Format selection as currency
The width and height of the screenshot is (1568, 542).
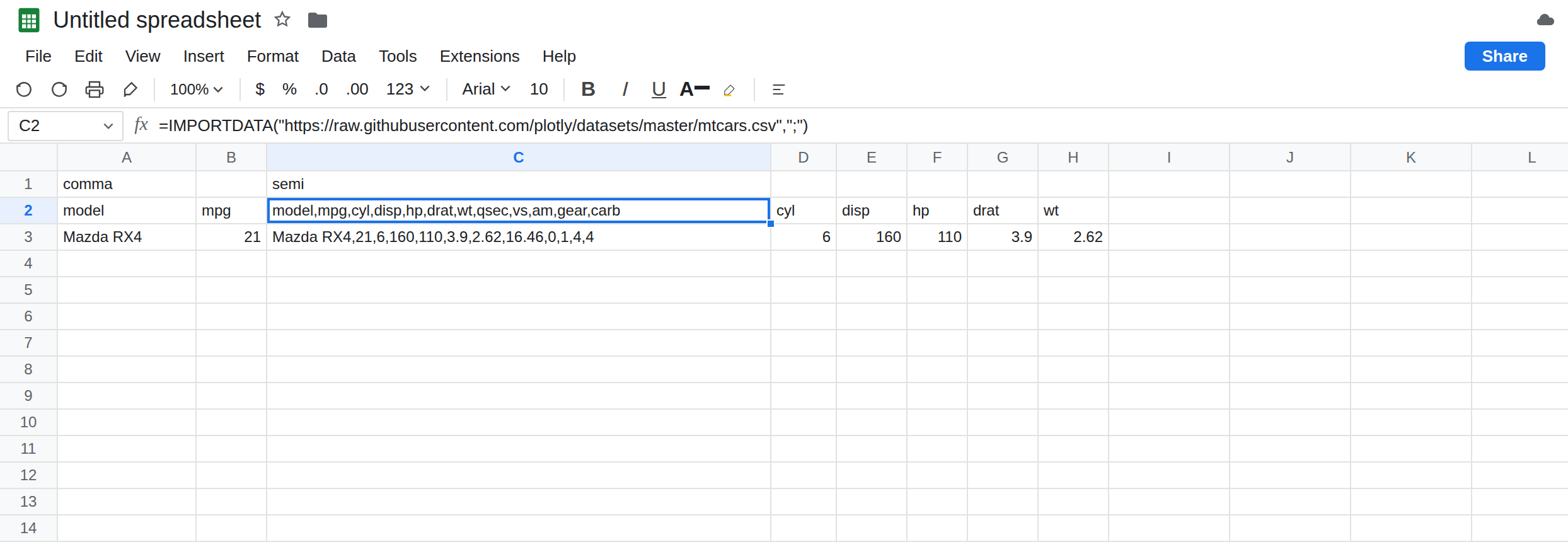tap(260, 89)
